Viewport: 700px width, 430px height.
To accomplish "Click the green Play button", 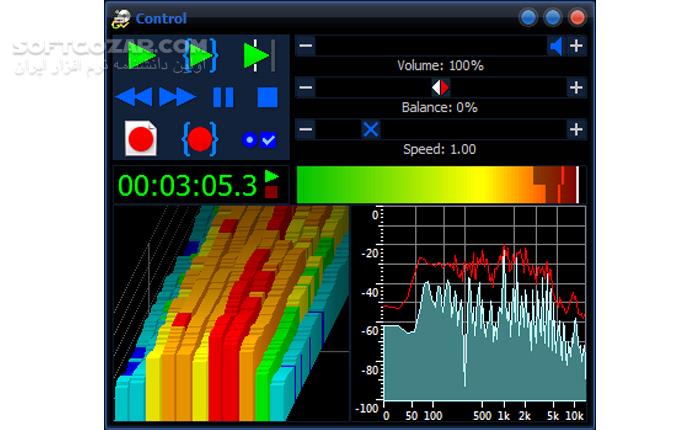I will click(x=141, y=56).
